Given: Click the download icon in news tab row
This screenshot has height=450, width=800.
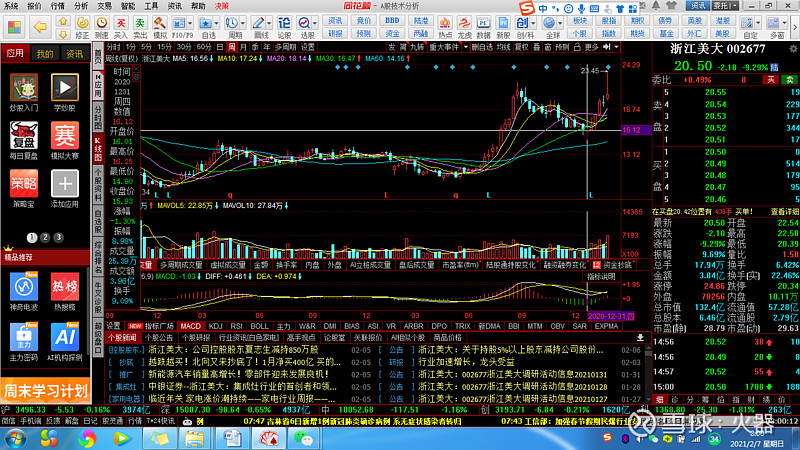Looking at the screenshot, I should (640, 338).
